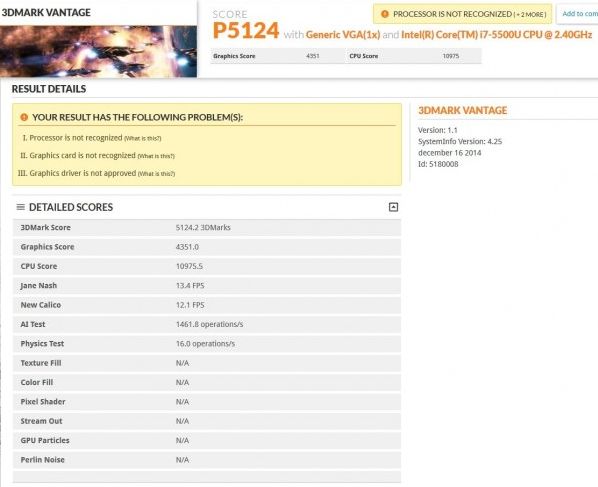The image size is (598, 487).
Task: Select the Perlin Noise N/A row
Action: click(x=207, y=460)
